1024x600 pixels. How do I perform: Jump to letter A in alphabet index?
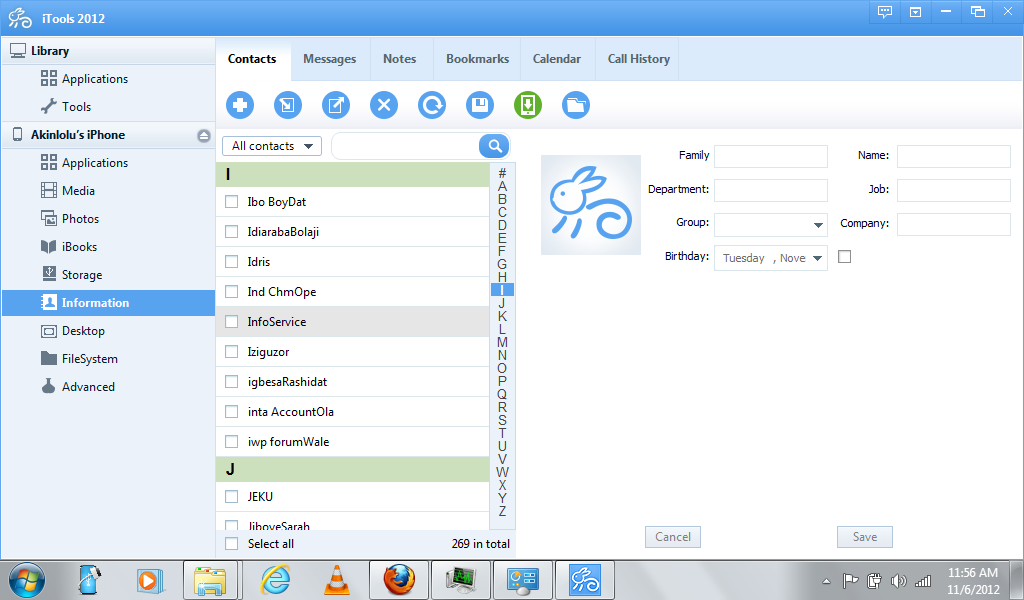[x=502, y=186]
